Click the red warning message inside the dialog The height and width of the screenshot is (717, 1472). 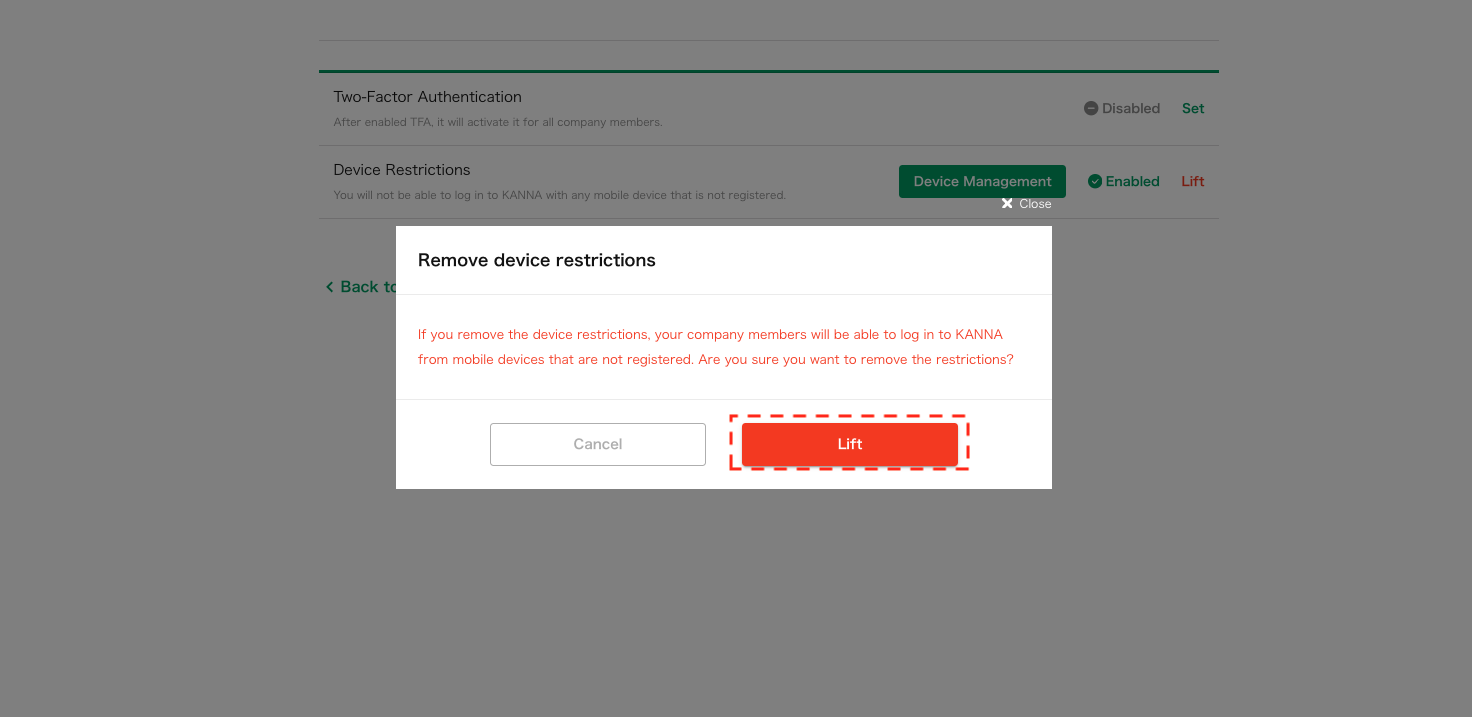coord(716,346)
